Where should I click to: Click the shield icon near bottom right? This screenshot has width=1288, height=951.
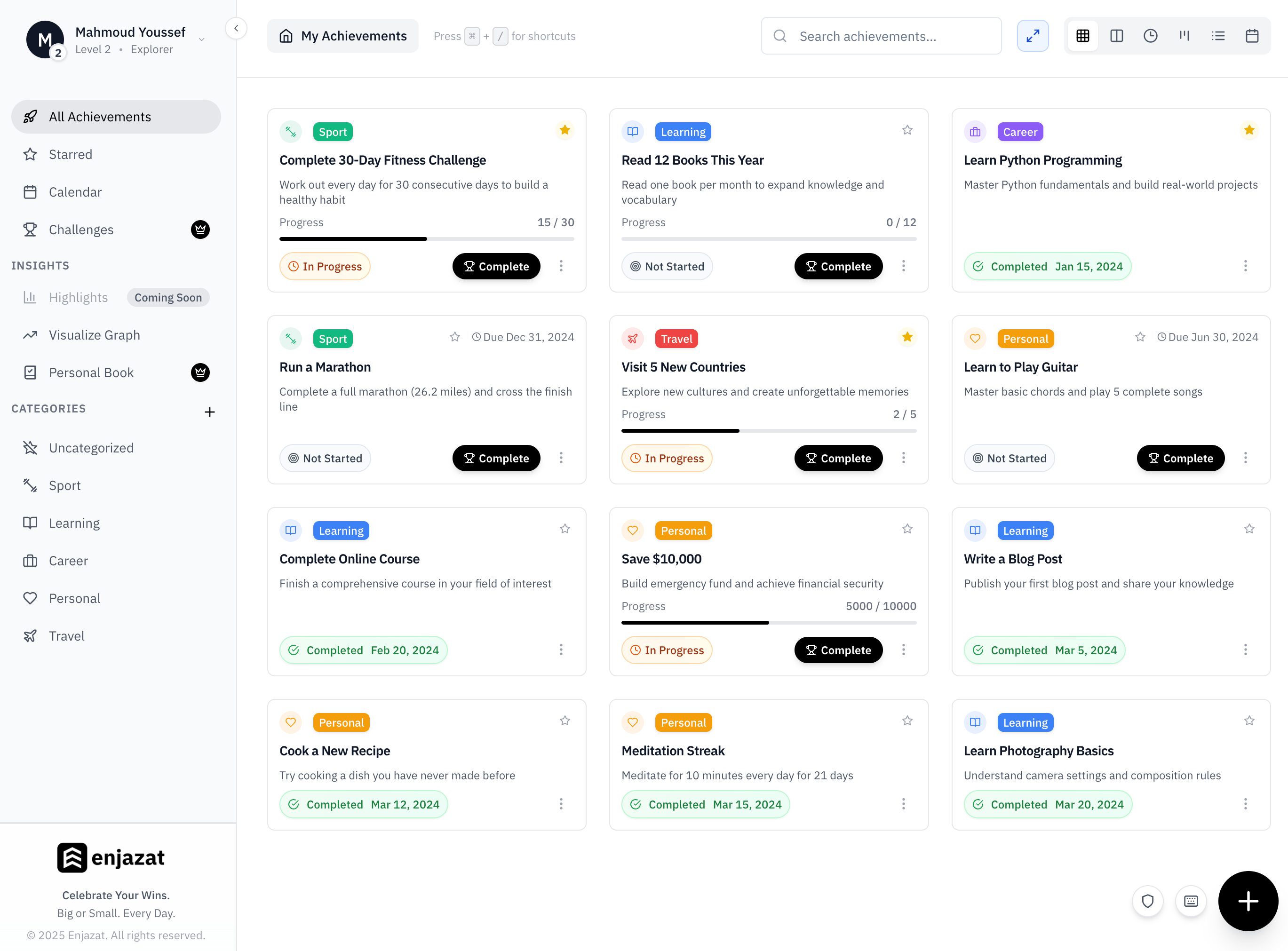tap(1147, 901)
